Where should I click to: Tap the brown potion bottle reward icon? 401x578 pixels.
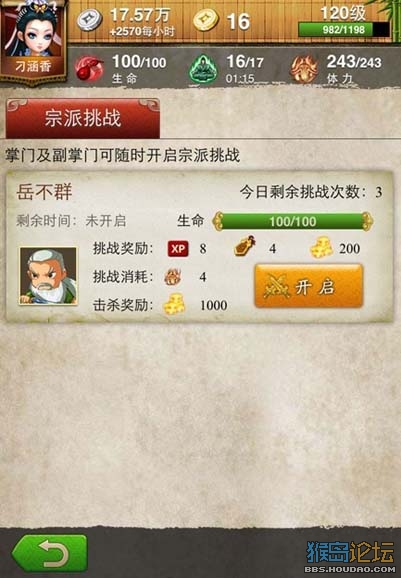(245, 246)
